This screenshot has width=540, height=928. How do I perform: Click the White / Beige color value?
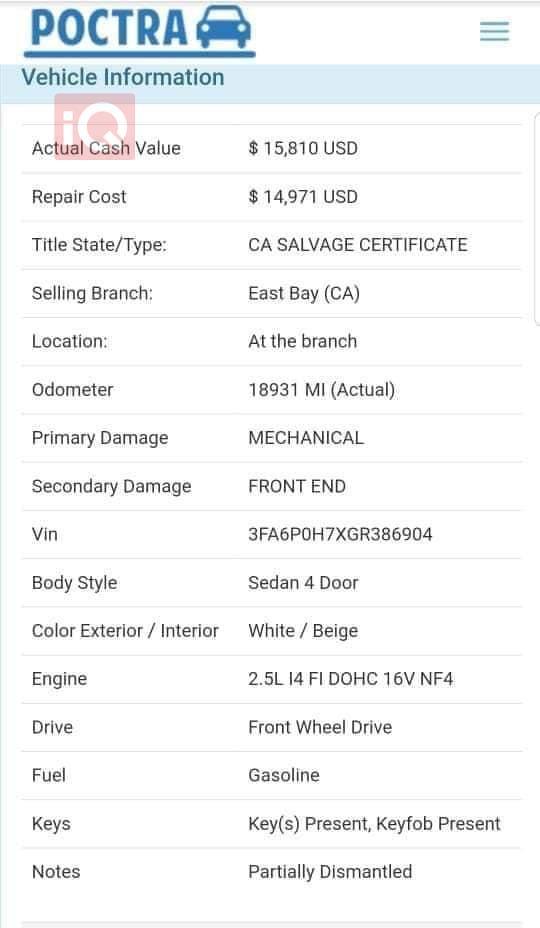coord(303,631)
